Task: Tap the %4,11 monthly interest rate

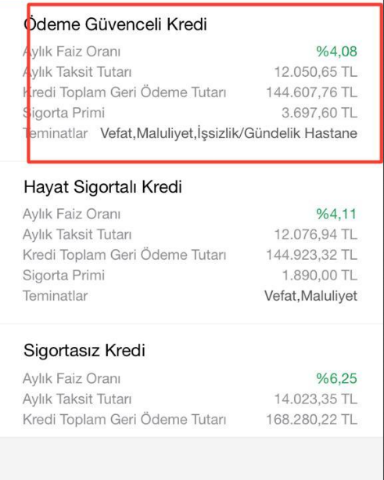Action: (x=337, y=214)
